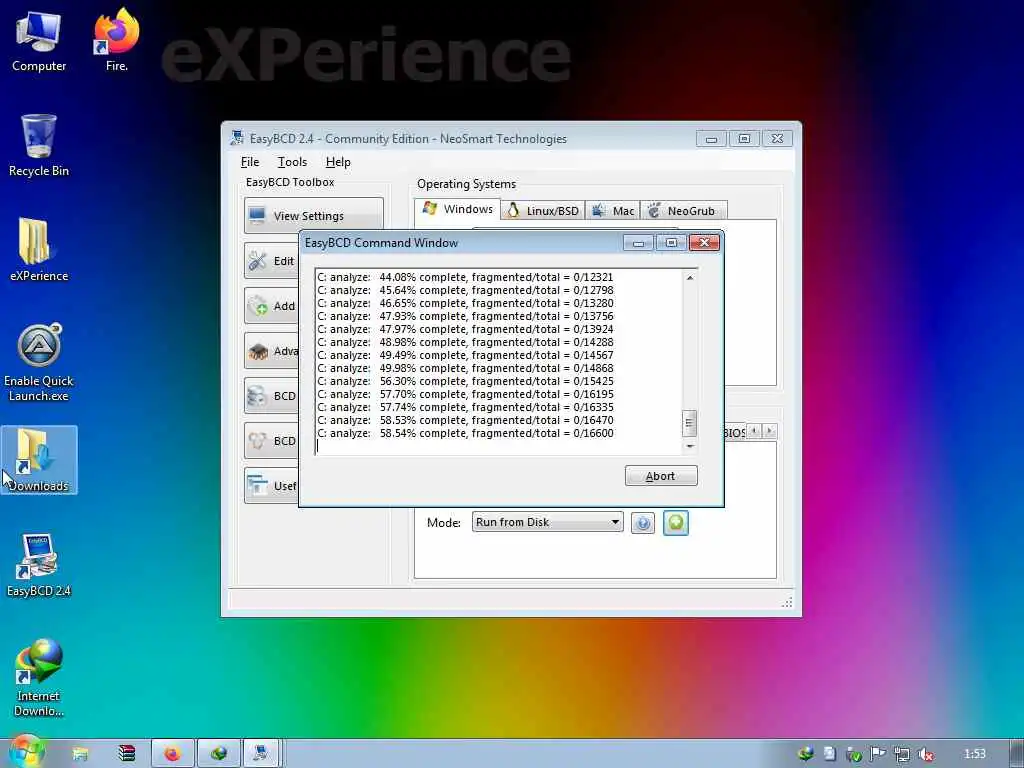Switch to Internet Download Manager taskbar button
This screenshot has width=1024, height=768.
click(x=218, y=754)
